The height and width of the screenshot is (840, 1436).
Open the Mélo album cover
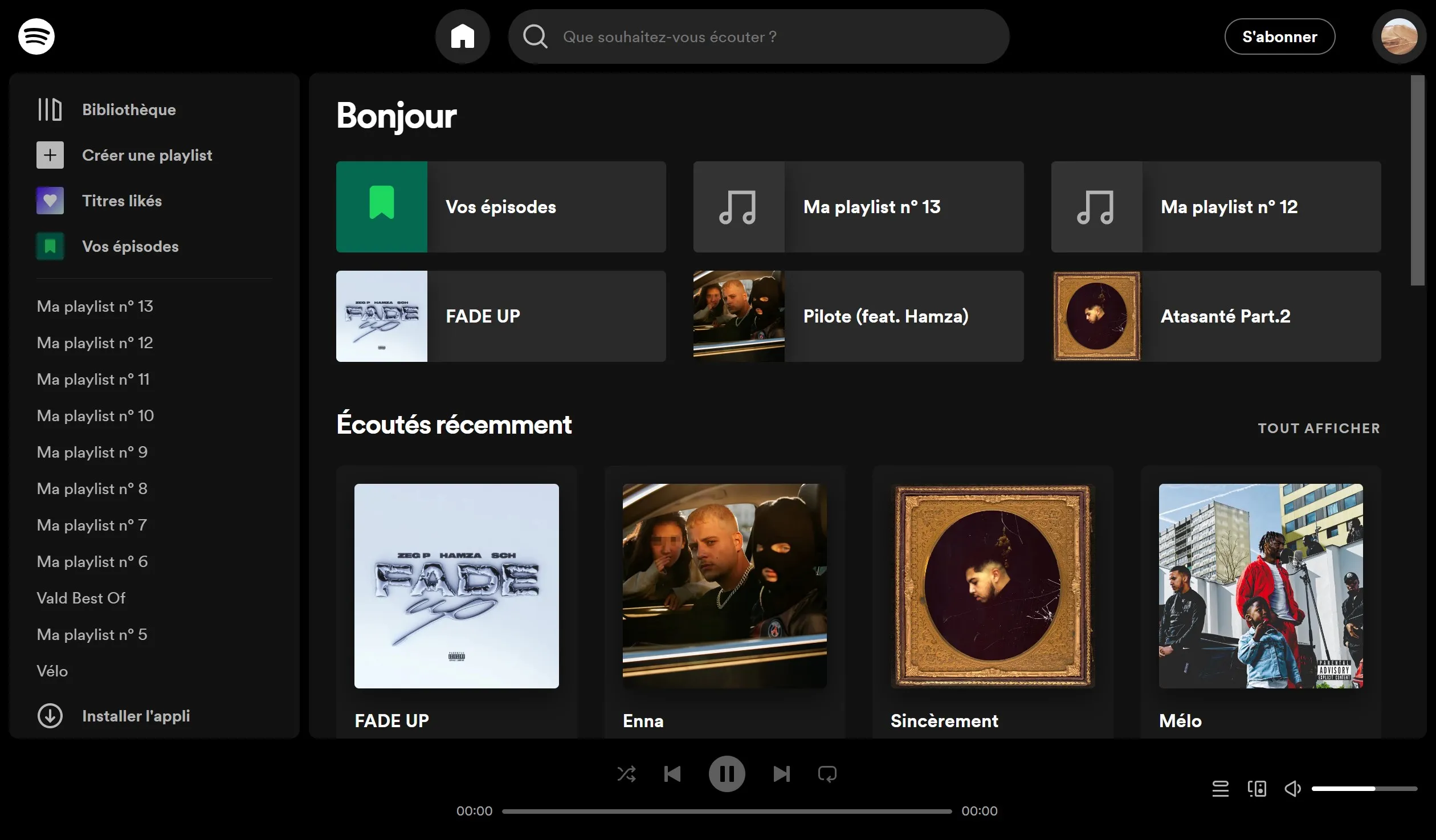pyautogui.click(x=1261, y=586)
